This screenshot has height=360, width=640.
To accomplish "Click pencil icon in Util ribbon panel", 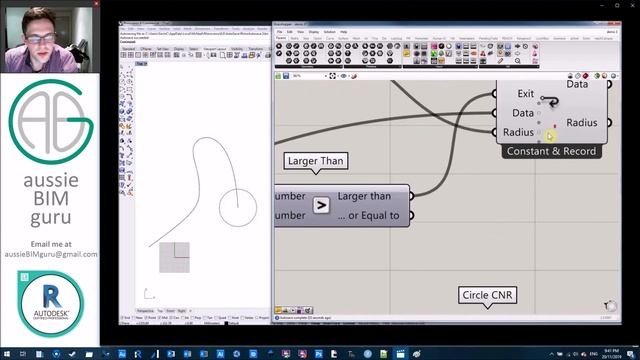I will pyautogui.click(x=500, y=61).
